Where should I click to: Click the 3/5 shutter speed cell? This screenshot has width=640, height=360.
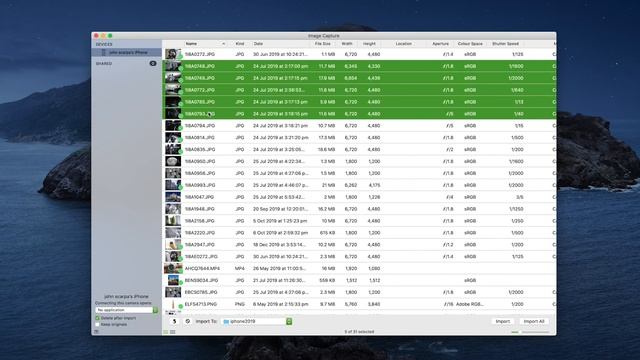(x=520, y=197)
